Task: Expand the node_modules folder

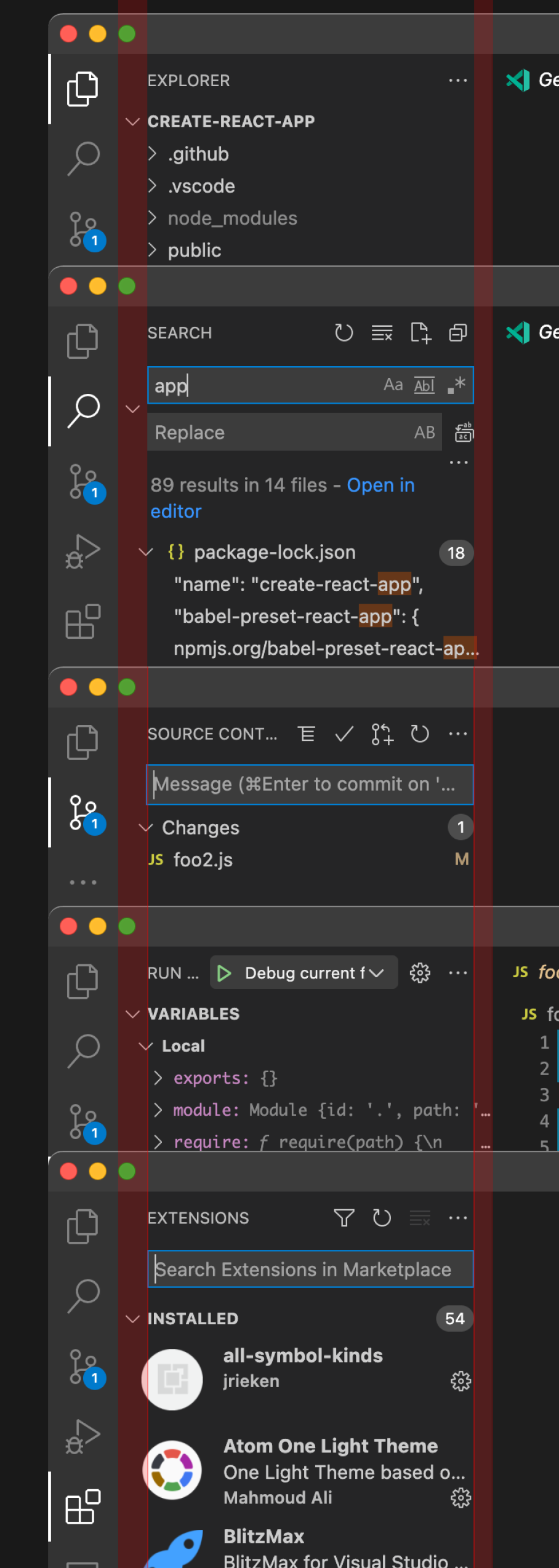Action: point(231,218)
